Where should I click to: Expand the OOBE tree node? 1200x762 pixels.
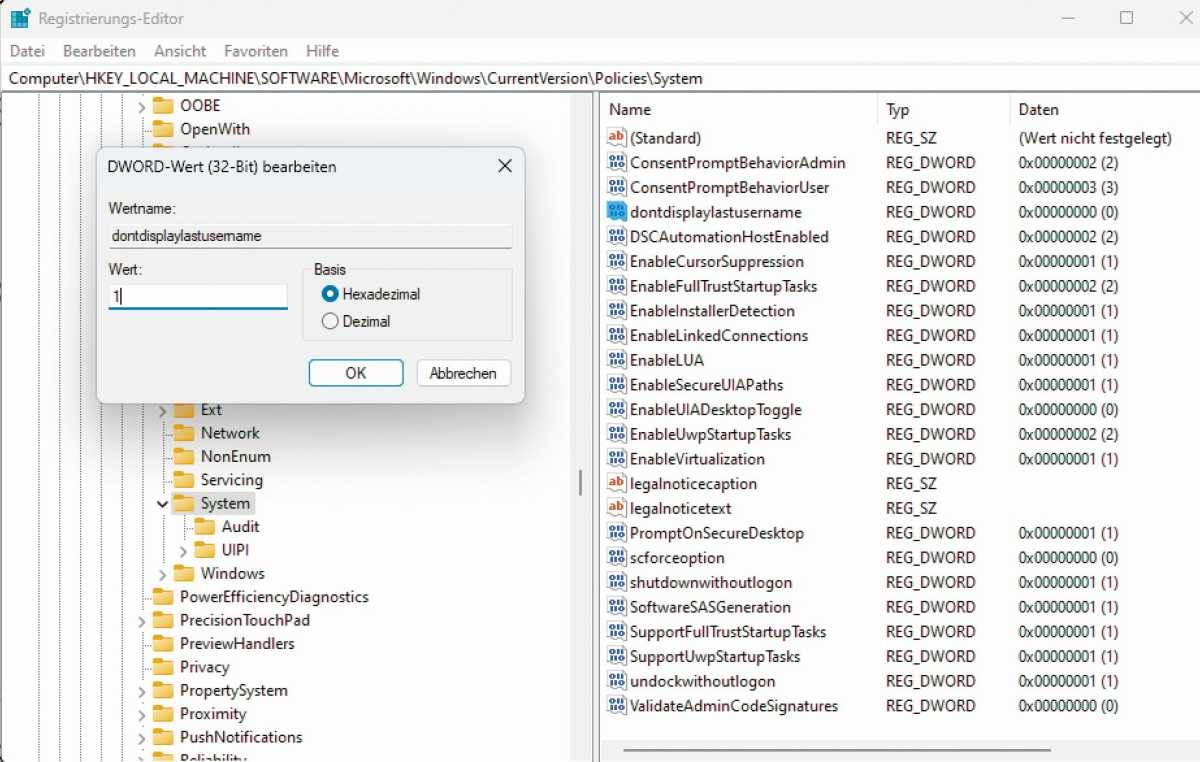[x=141, y=106]
